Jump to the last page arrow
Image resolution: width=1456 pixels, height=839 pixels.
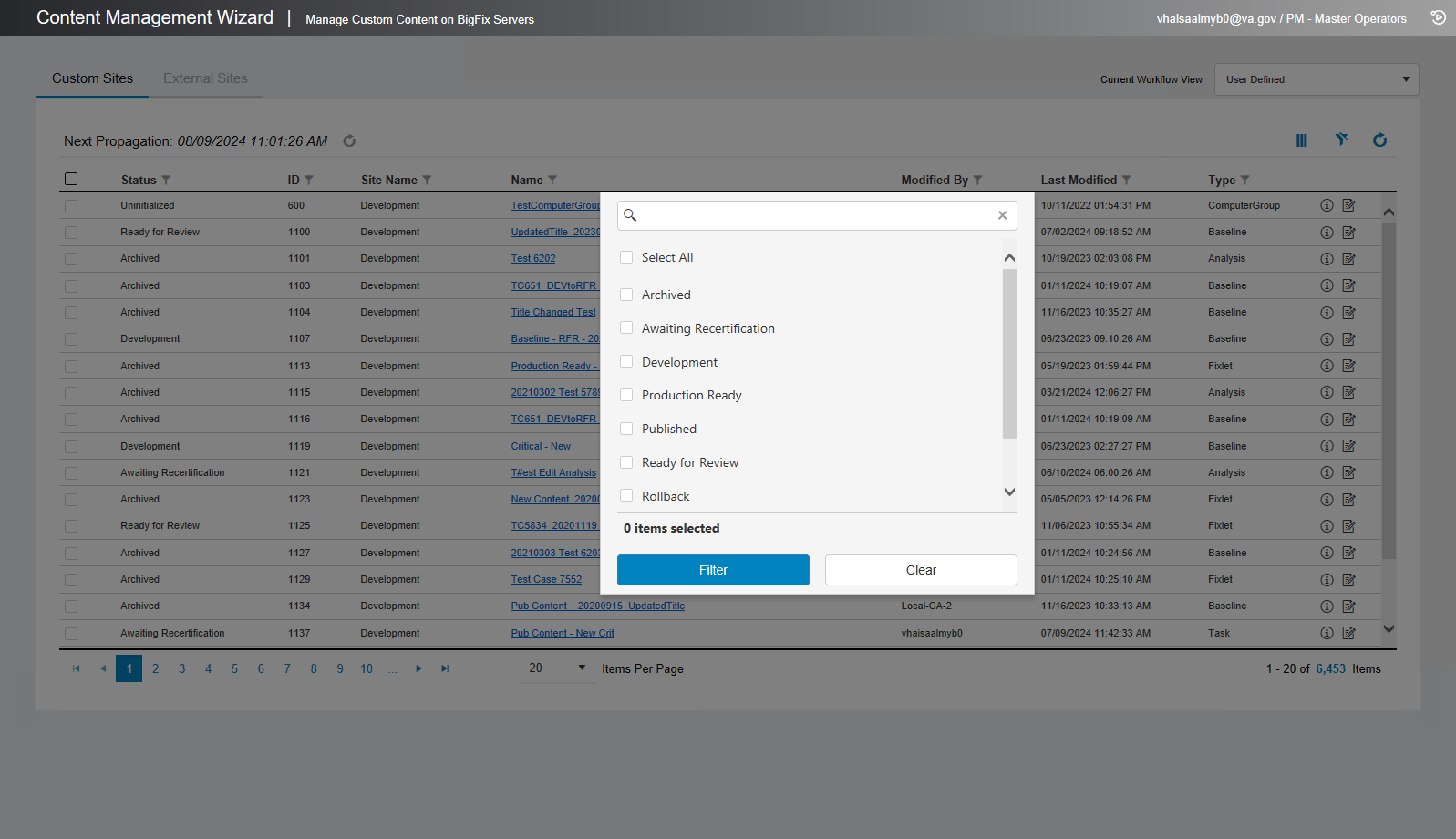445,668
